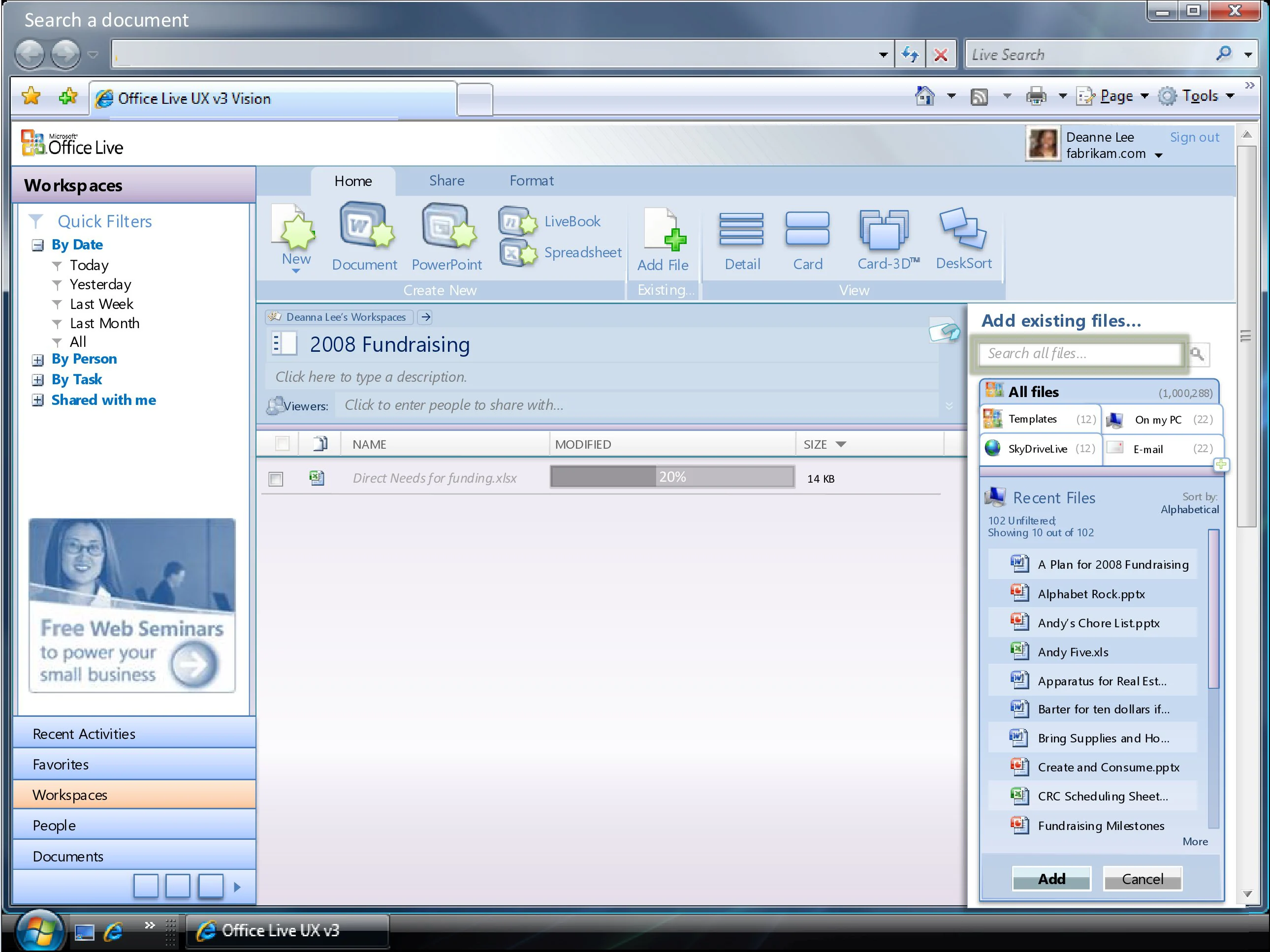Click the Excel icon of Direct Needs file
1270x952 pixels.
317,477
